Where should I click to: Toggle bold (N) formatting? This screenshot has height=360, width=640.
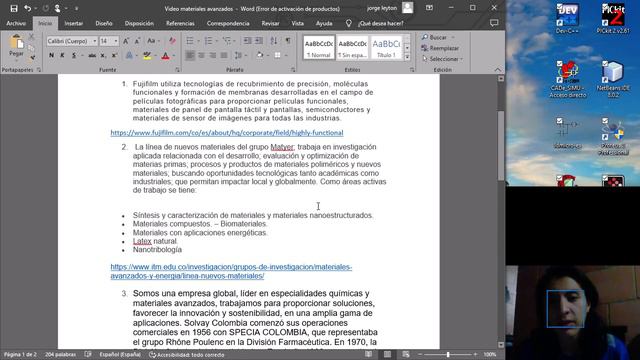point(51,56)
